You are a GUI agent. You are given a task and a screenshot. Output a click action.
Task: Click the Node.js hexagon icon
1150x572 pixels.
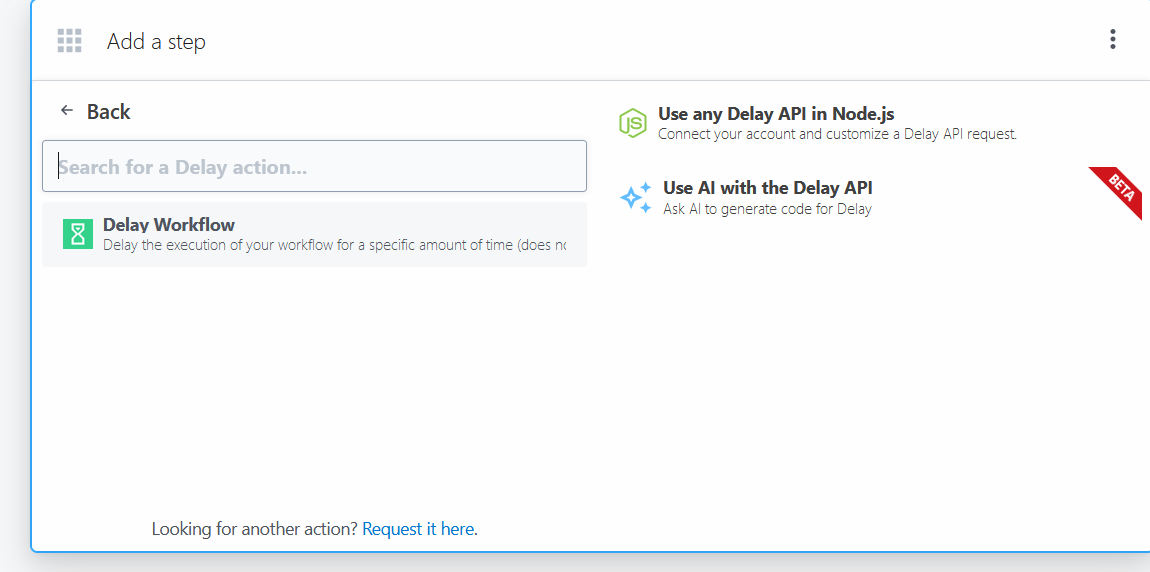(632, 122)
